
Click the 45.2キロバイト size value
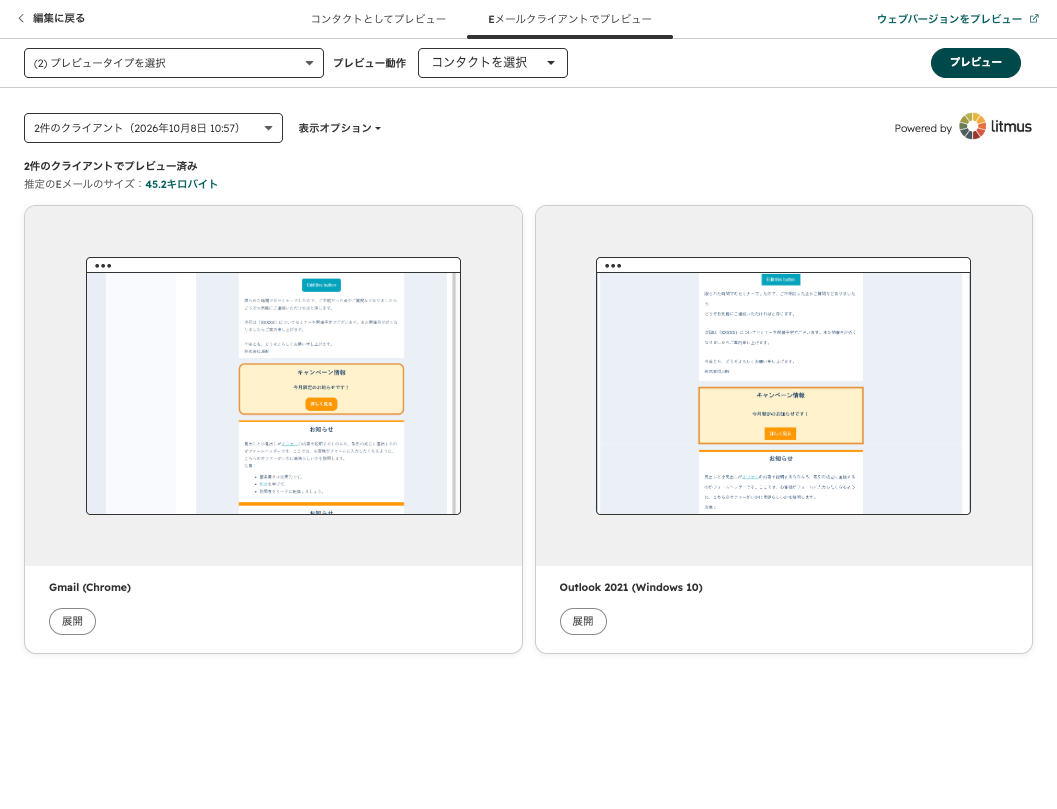pos(181,184)
